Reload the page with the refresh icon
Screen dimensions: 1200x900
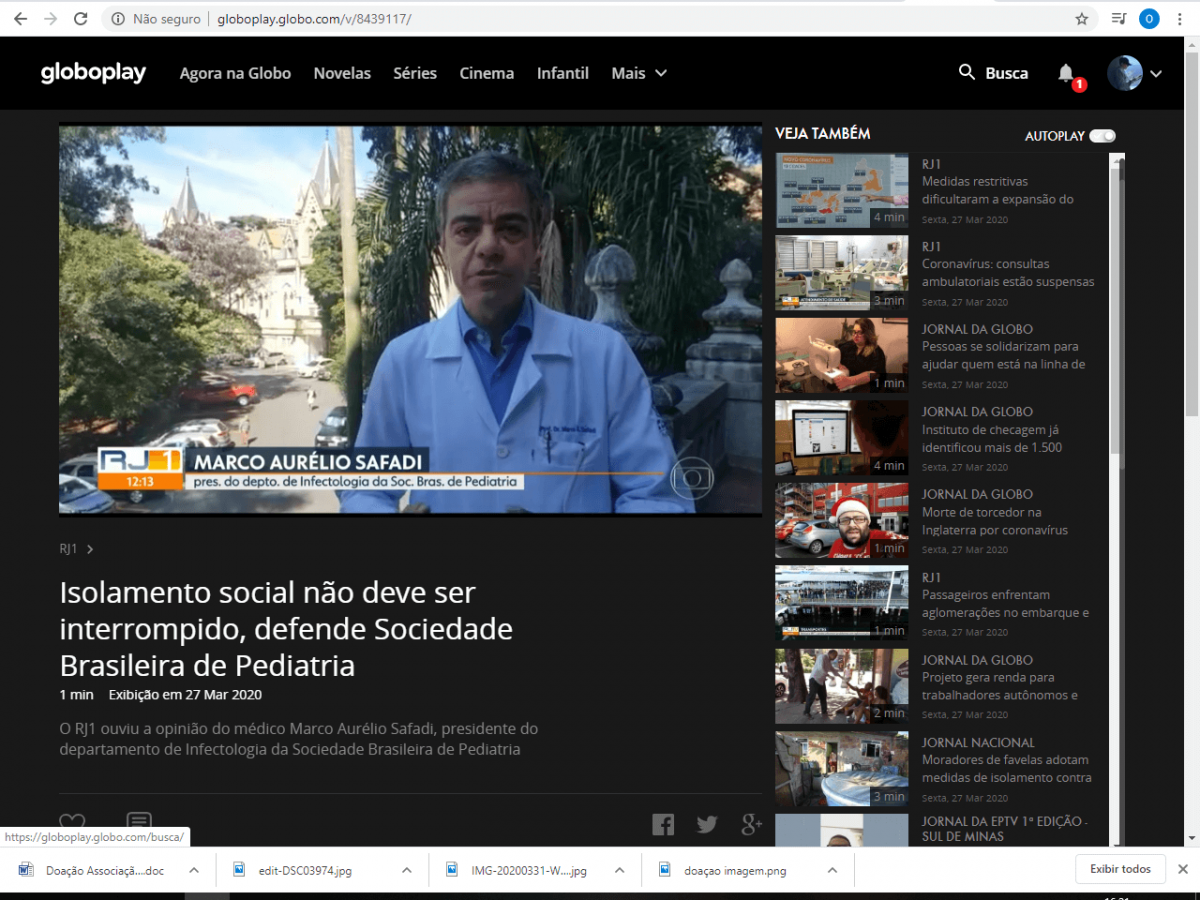tap(81, 19)
